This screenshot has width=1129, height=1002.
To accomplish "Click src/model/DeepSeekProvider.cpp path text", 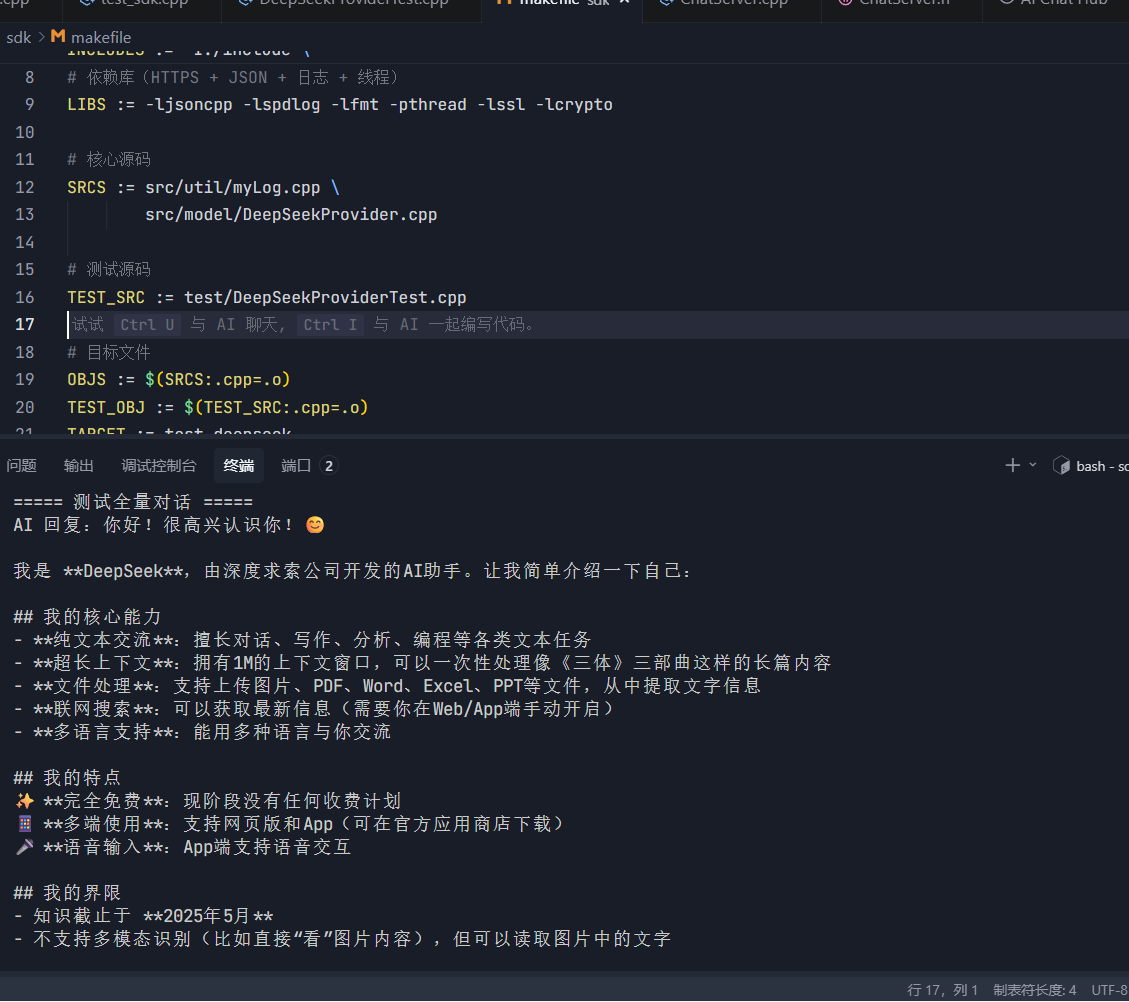I will click(x=291, y=215).
